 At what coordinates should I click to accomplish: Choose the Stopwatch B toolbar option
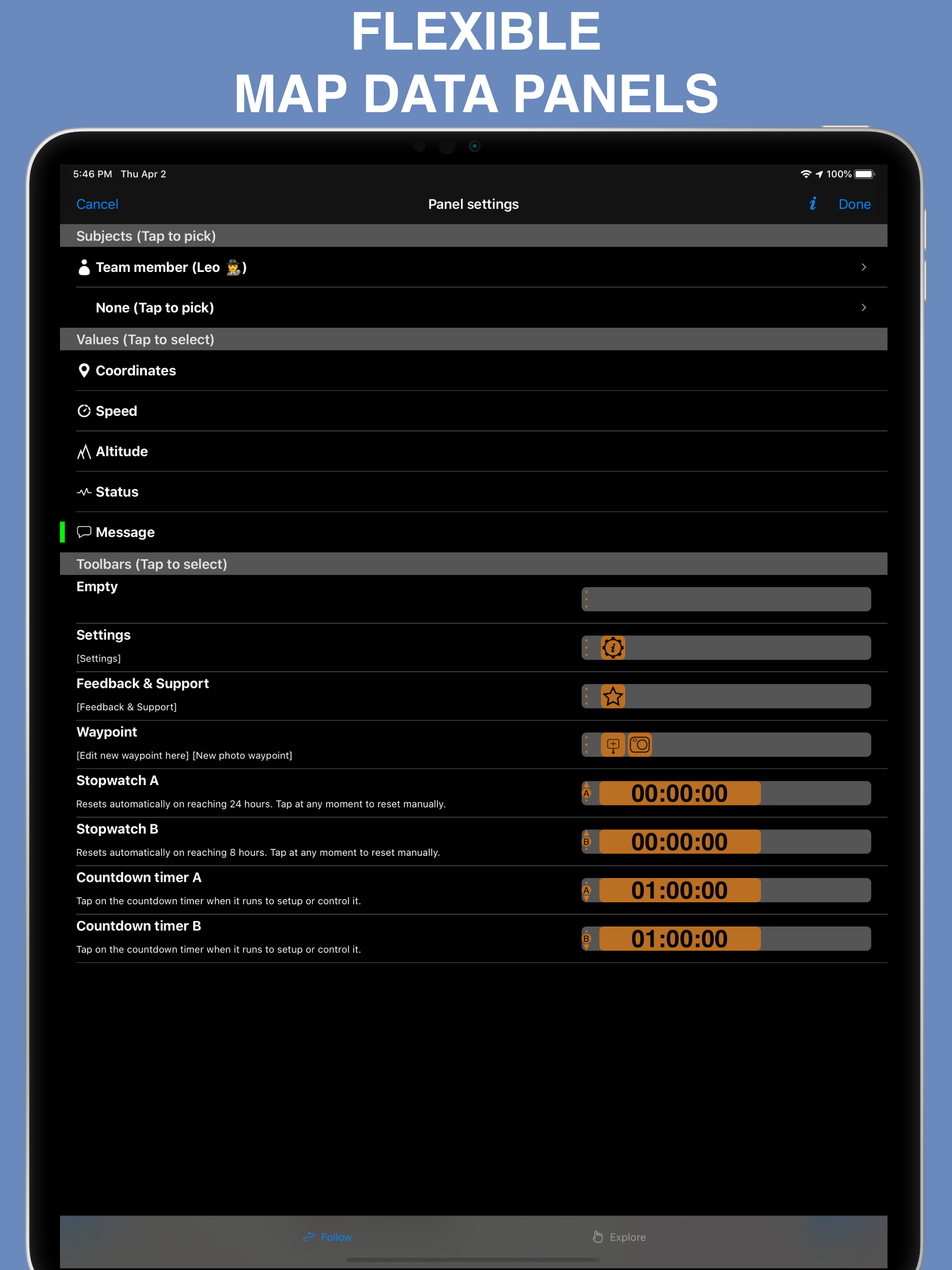pos(474,842)
